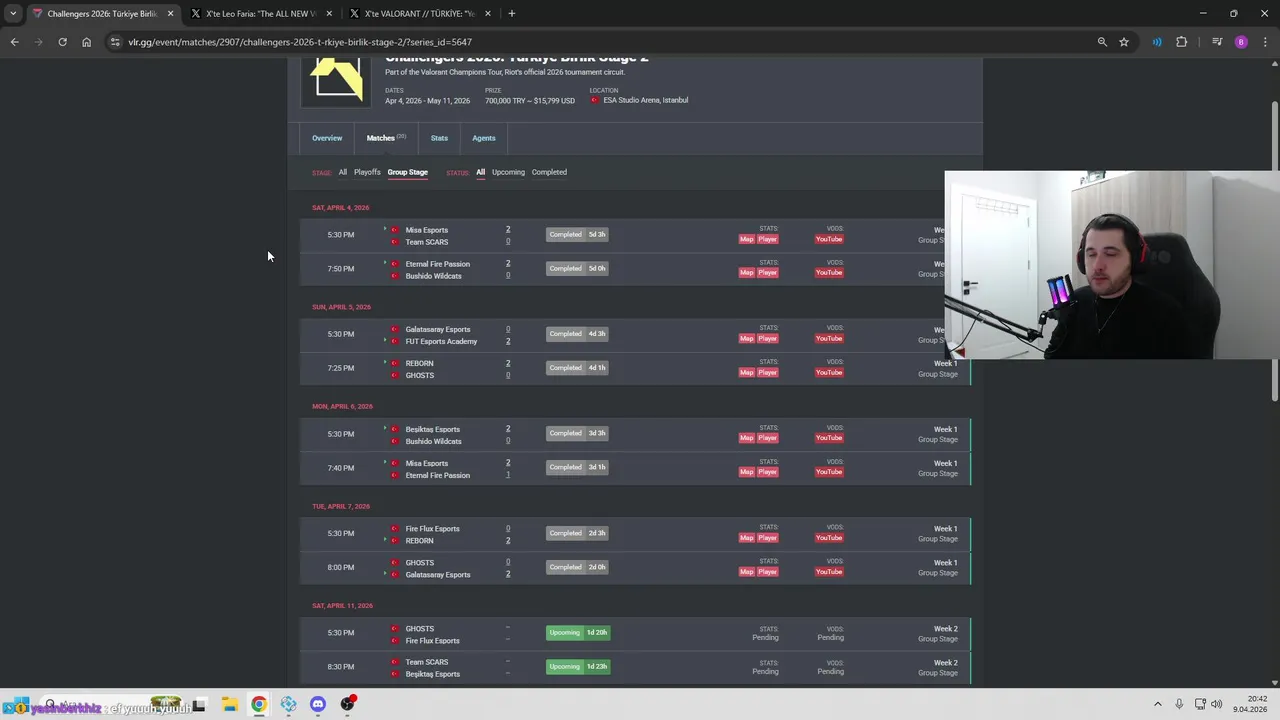The height and width of the screenshot is (720, 1280).
Task: Open Discord from the taskbar
Action: pos(318,704)
